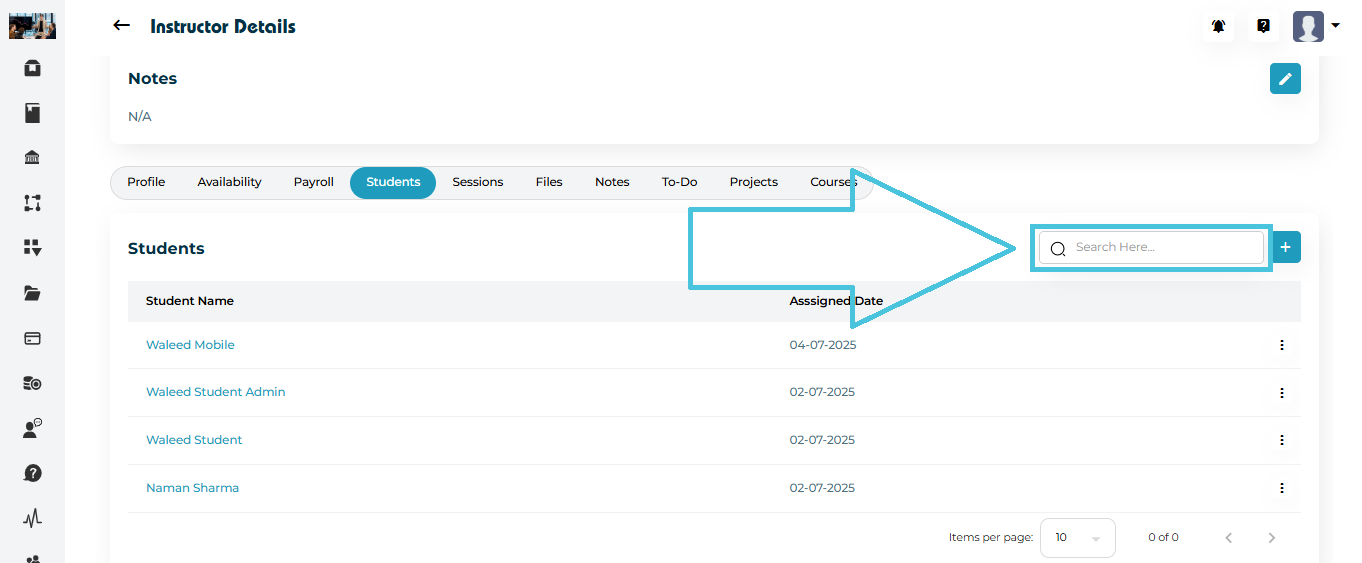
Task: Click the help question mark icon in header
Action: tap(1263, 27)
